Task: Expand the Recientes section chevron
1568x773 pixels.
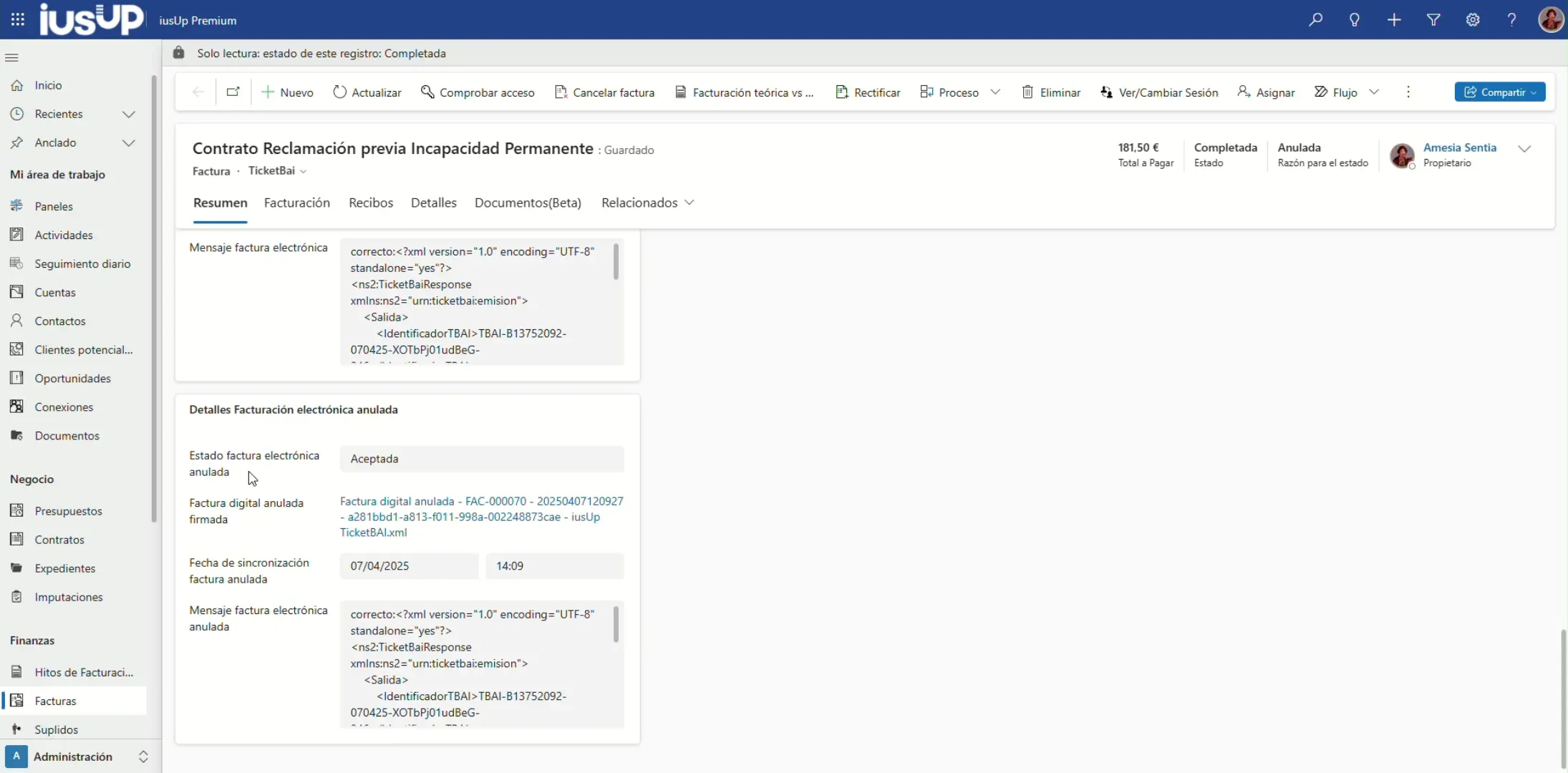Action: tap(128, 114)
